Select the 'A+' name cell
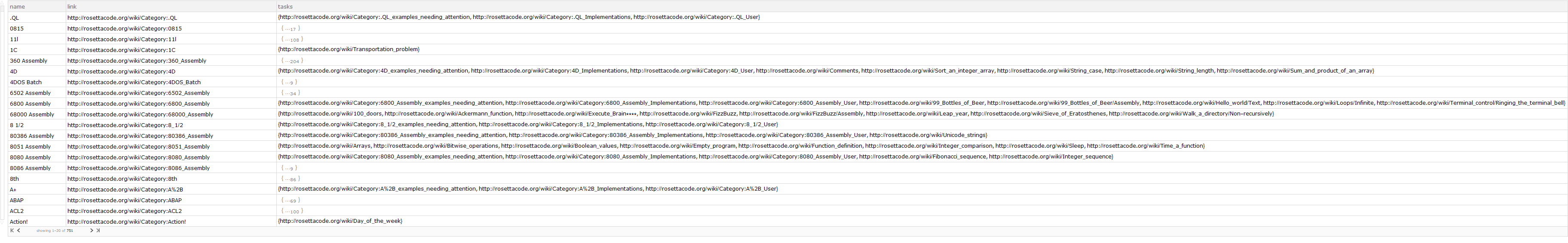Image resolution: width=1568 pixels, height=243 pixels. (x=37, y=189)
